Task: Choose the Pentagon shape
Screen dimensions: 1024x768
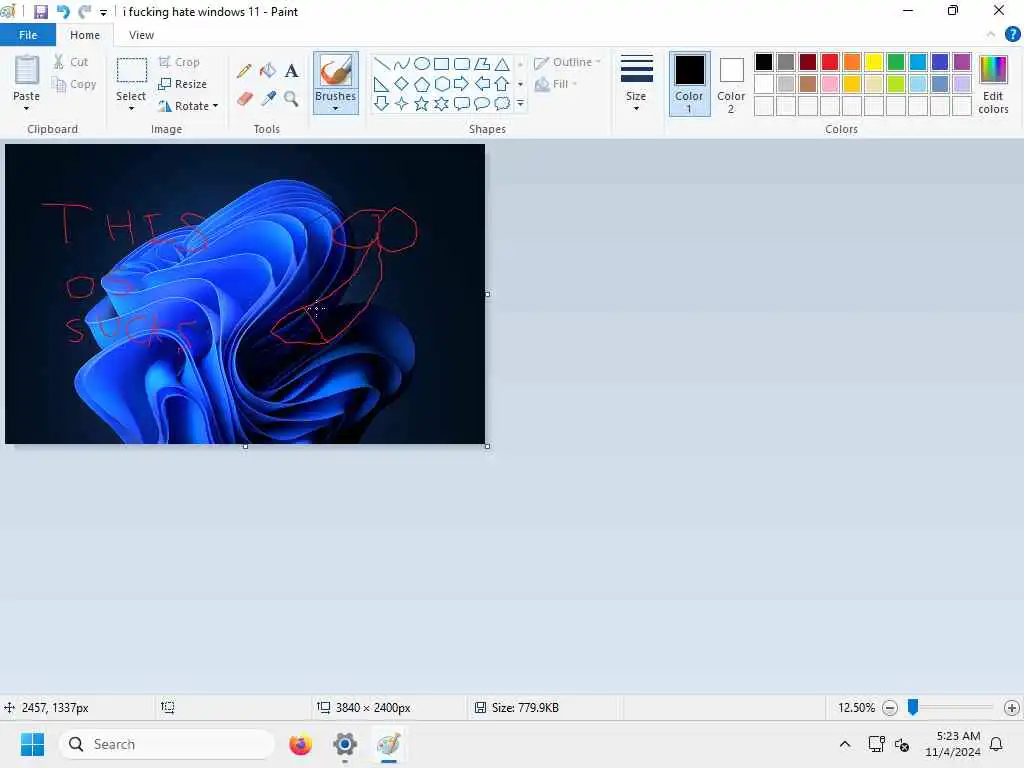Action: [x=422, y=84]
